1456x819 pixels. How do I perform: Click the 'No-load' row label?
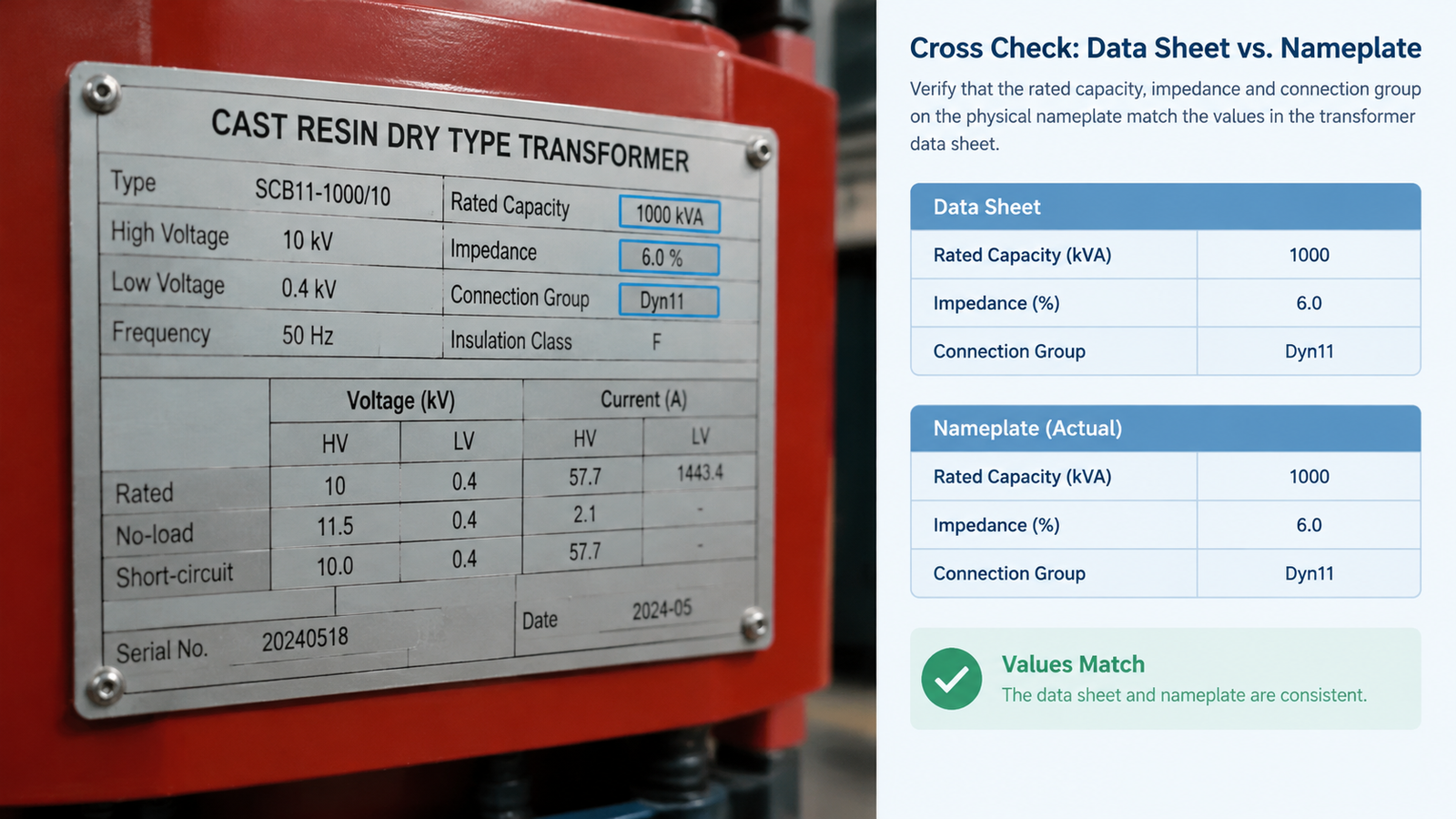point(155,534)
